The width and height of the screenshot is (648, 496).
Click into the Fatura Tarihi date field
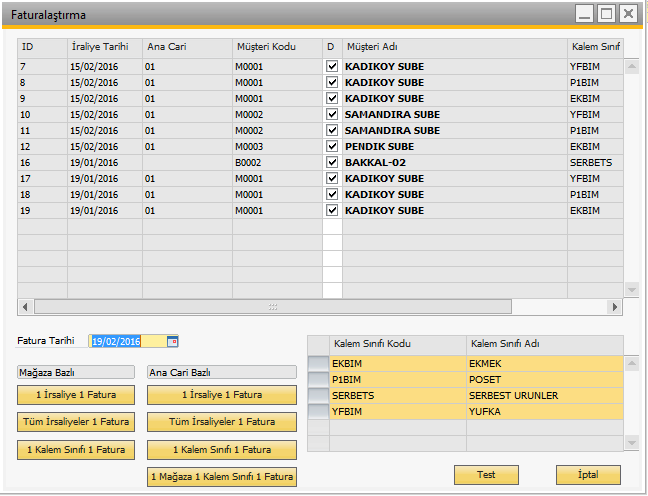[127, 342]
